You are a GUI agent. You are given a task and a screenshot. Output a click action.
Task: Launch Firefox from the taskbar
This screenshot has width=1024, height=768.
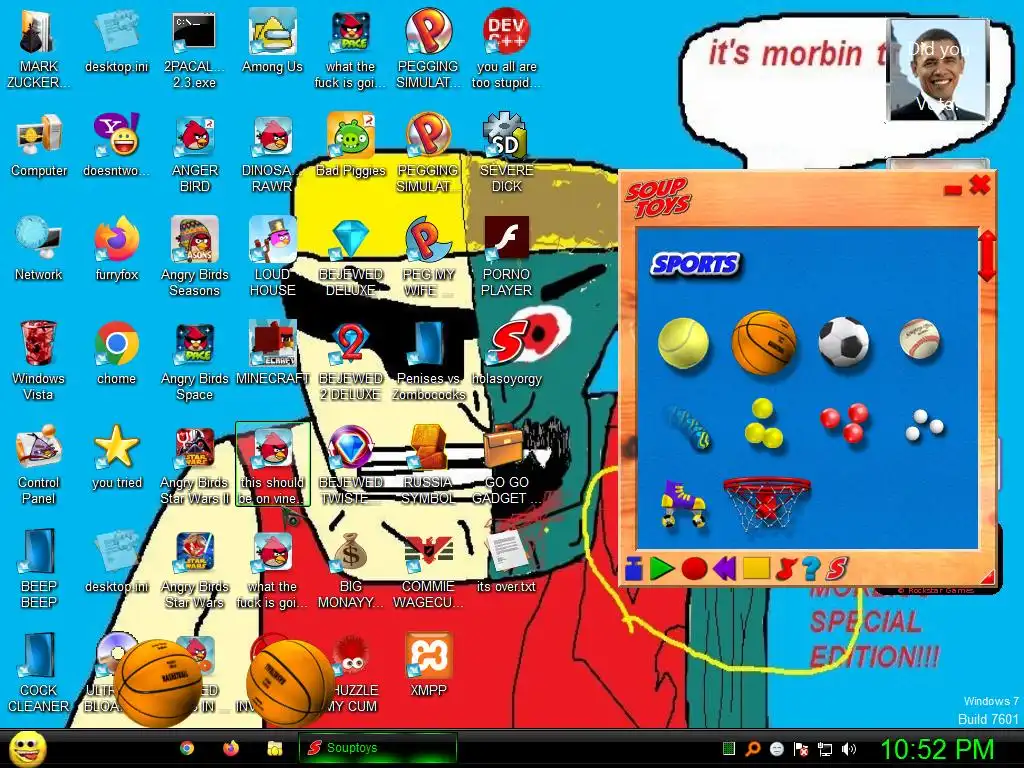231,748
